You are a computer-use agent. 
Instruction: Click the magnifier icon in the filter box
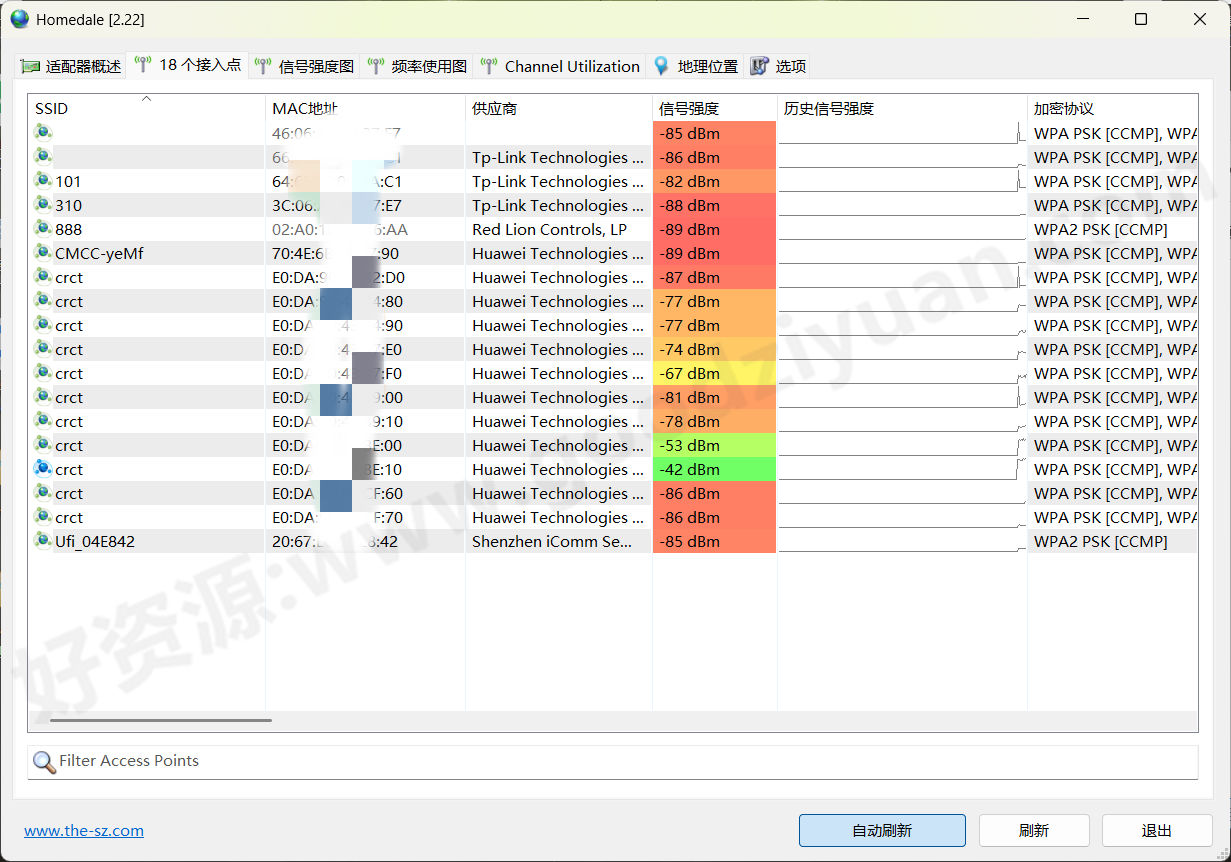point(43,761)
